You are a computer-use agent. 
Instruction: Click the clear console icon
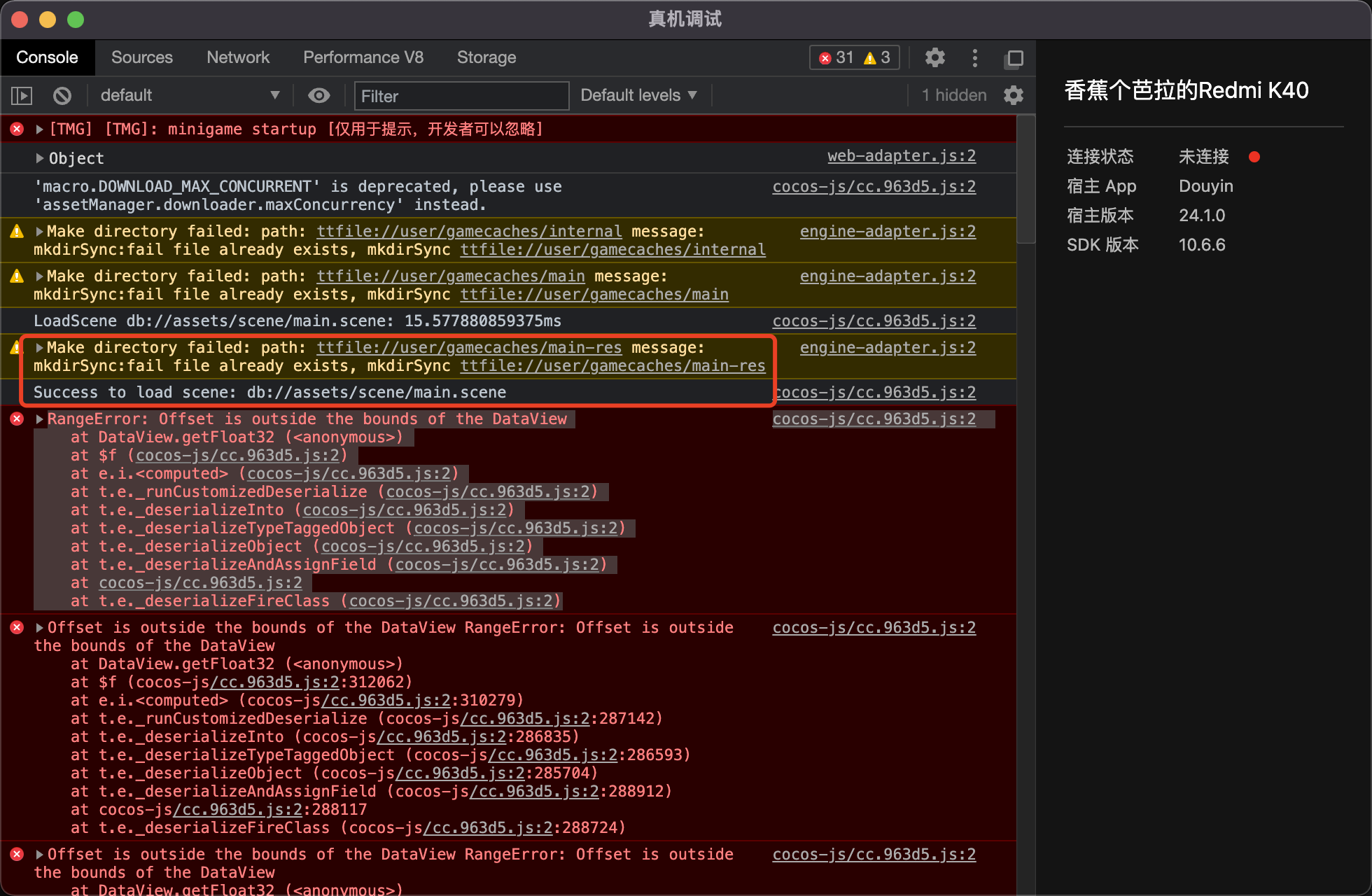(62, 95)
